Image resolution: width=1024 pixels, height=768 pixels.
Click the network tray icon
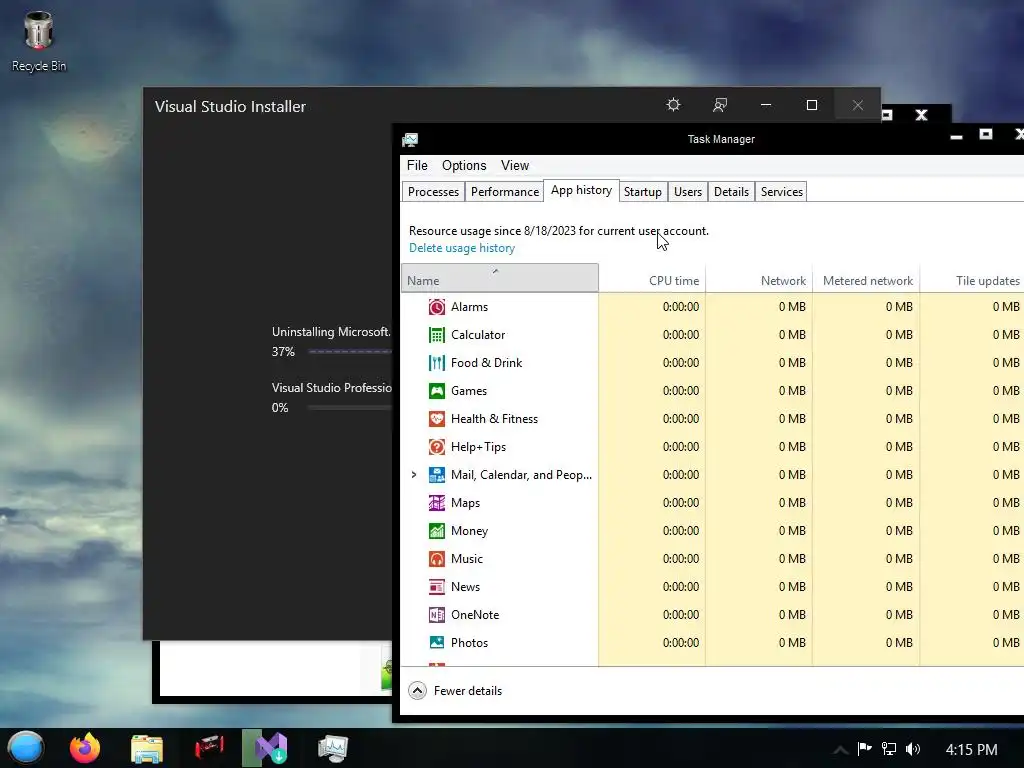pyautogui.click(x=889, y=749)
